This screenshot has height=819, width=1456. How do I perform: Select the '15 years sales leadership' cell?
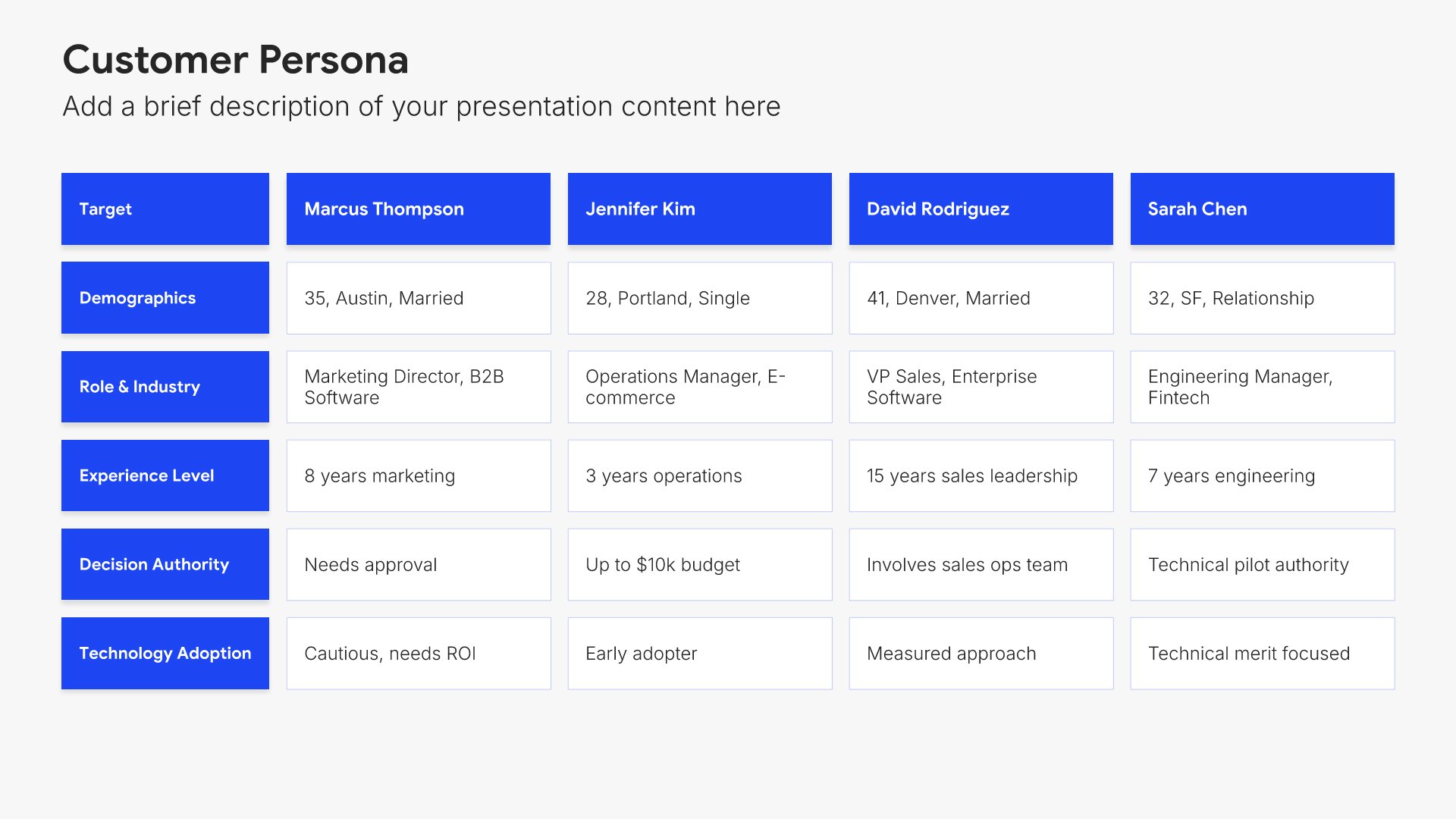pos(981,475)
